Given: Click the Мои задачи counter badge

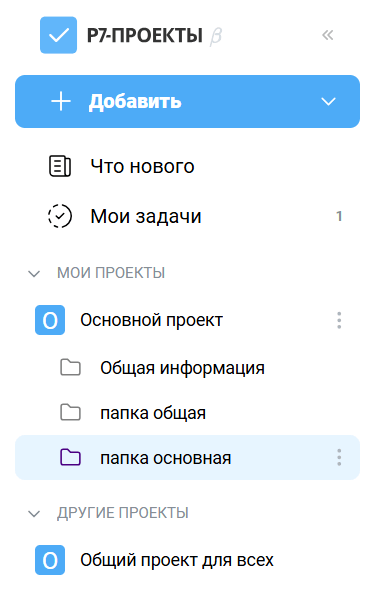Looking at the screenshot, I should tap(339, 216).
